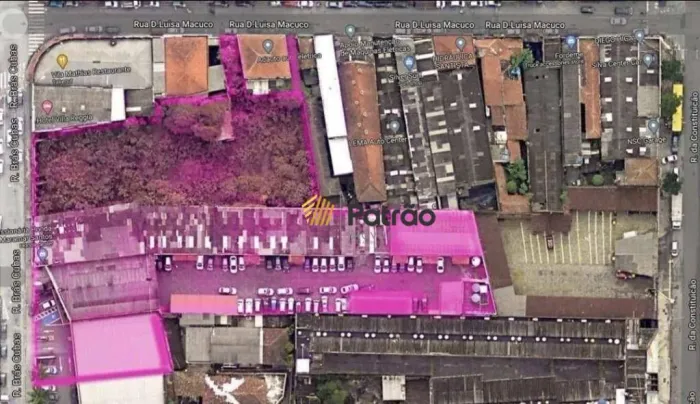Click the blue pin above Fordeme label
Viewport: 700px width, 404px height.
coord(571,42)
